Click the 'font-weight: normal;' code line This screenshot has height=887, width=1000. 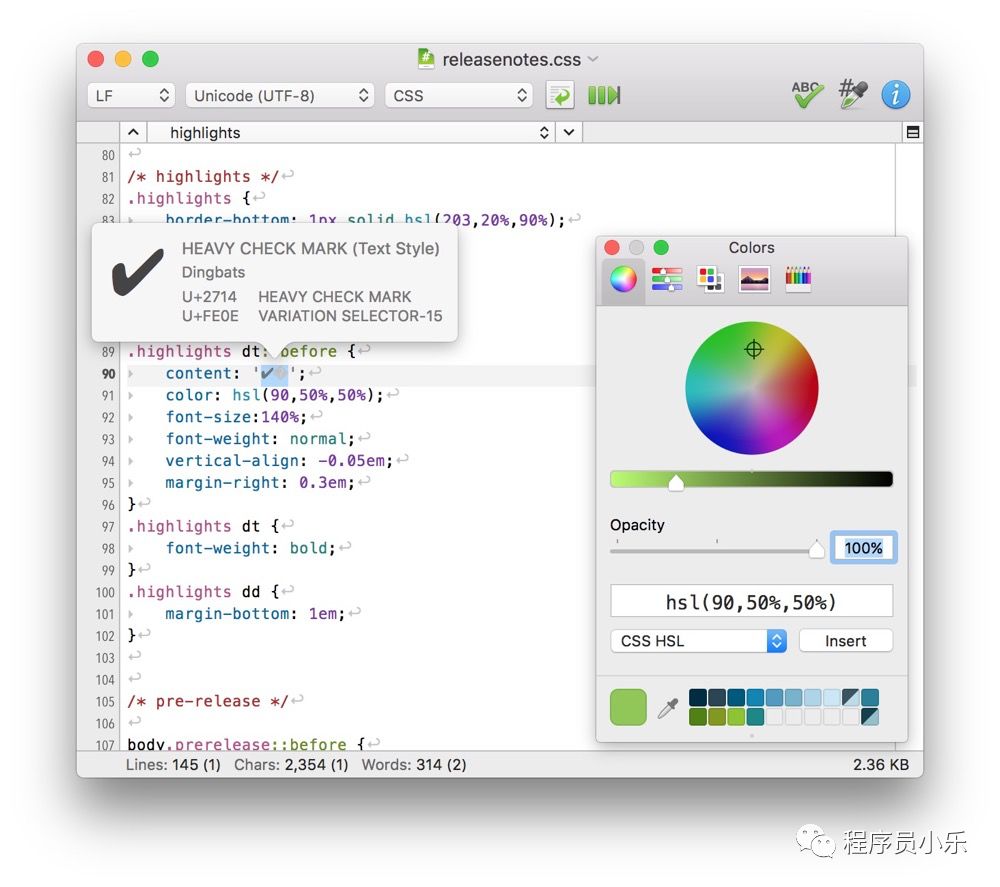pyautogui.click(x=260, y=439)
